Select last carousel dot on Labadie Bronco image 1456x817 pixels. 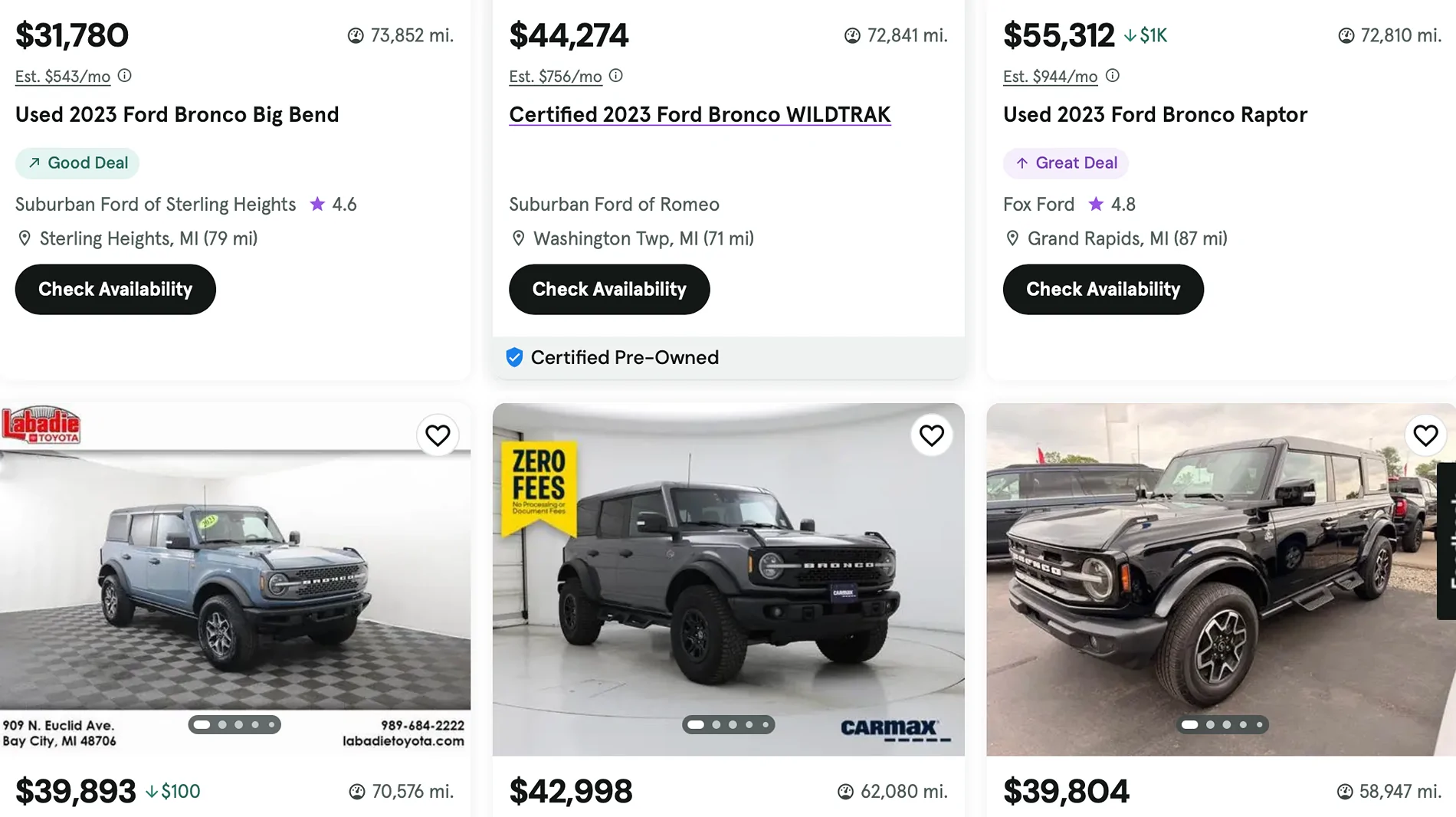click(x=271, y=724)
